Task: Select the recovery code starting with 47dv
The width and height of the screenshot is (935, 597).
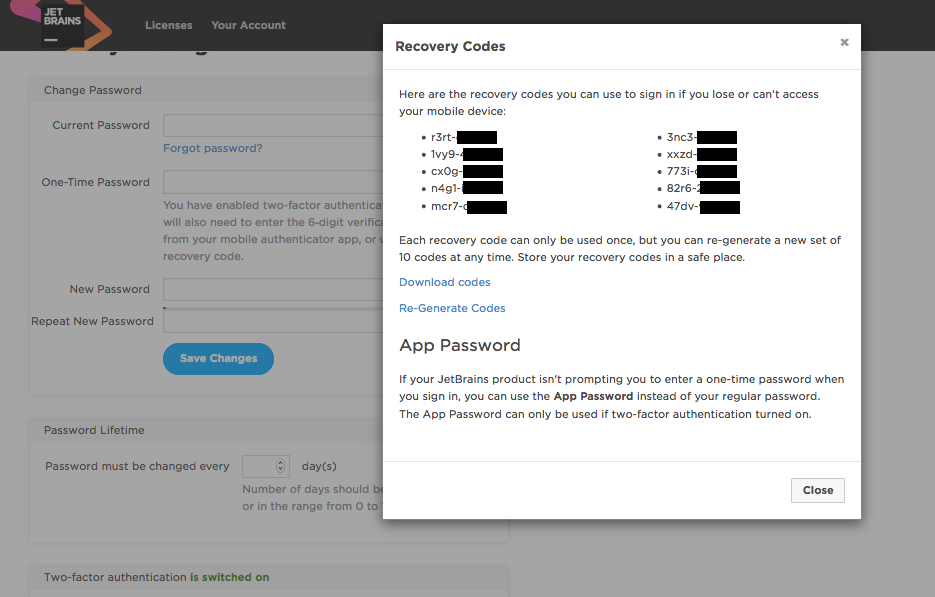Action: (702, 207)
